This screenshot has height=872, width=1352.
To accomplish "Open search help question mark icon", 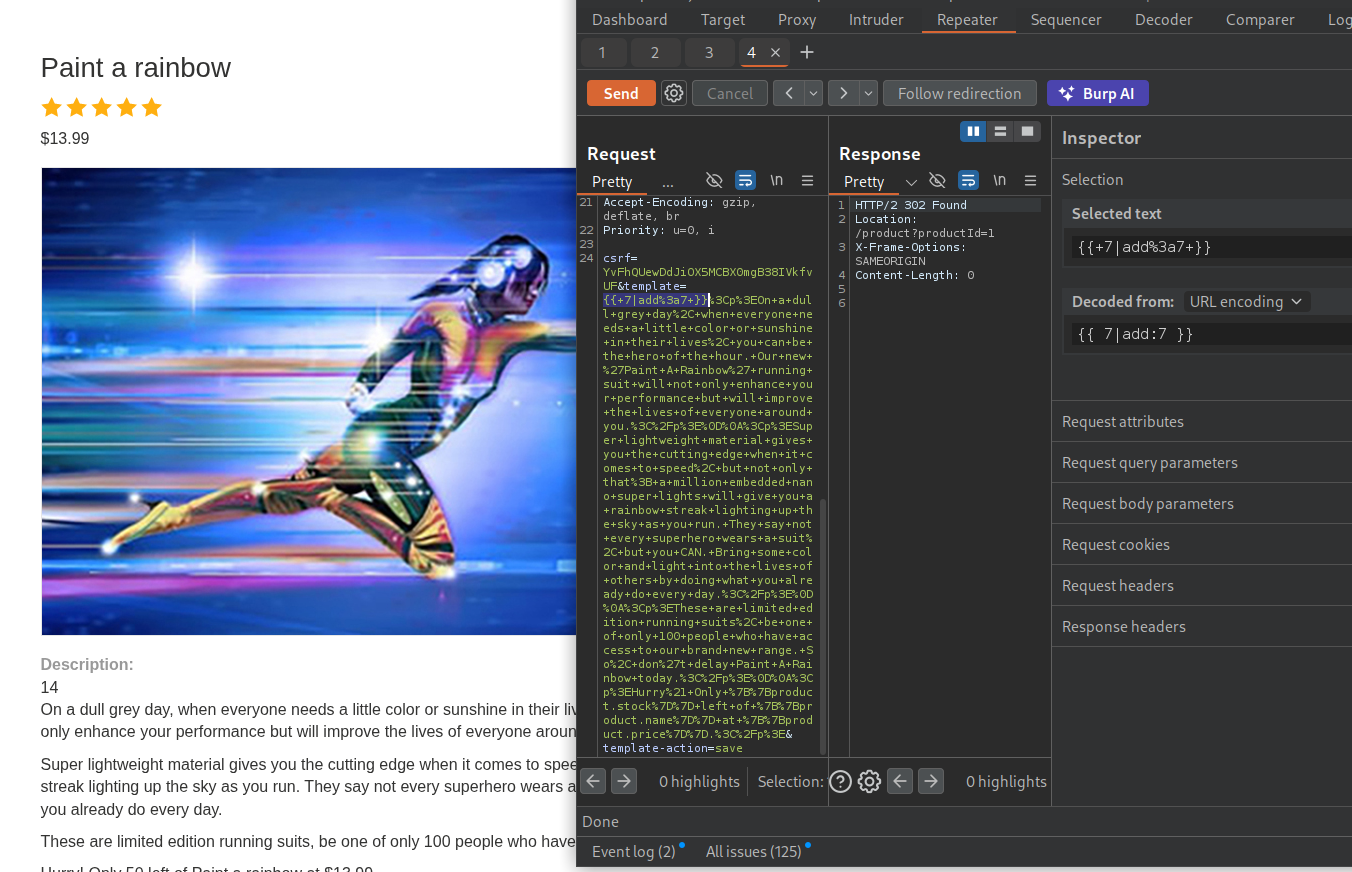I will click(x=840, y=781).
